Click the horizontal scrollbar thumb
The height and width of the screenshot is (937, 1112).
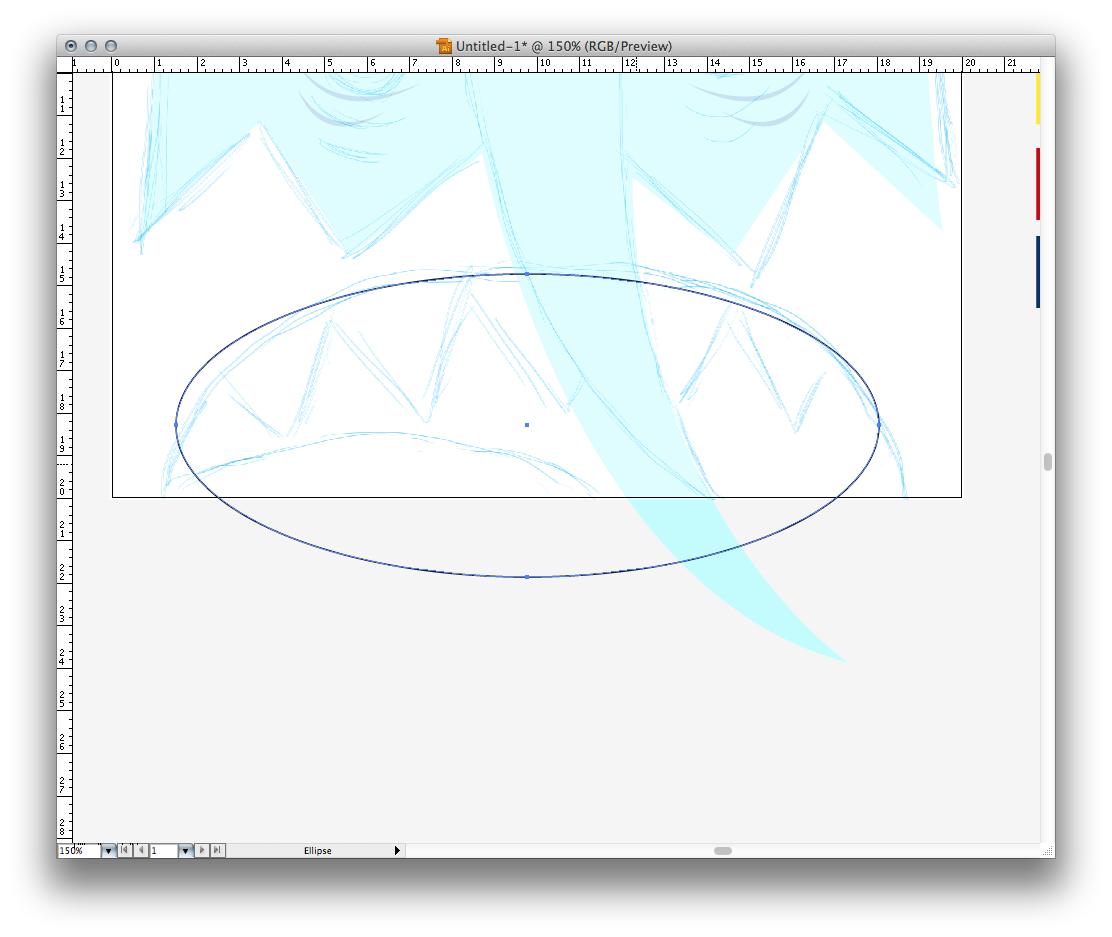tap(722, 851)
